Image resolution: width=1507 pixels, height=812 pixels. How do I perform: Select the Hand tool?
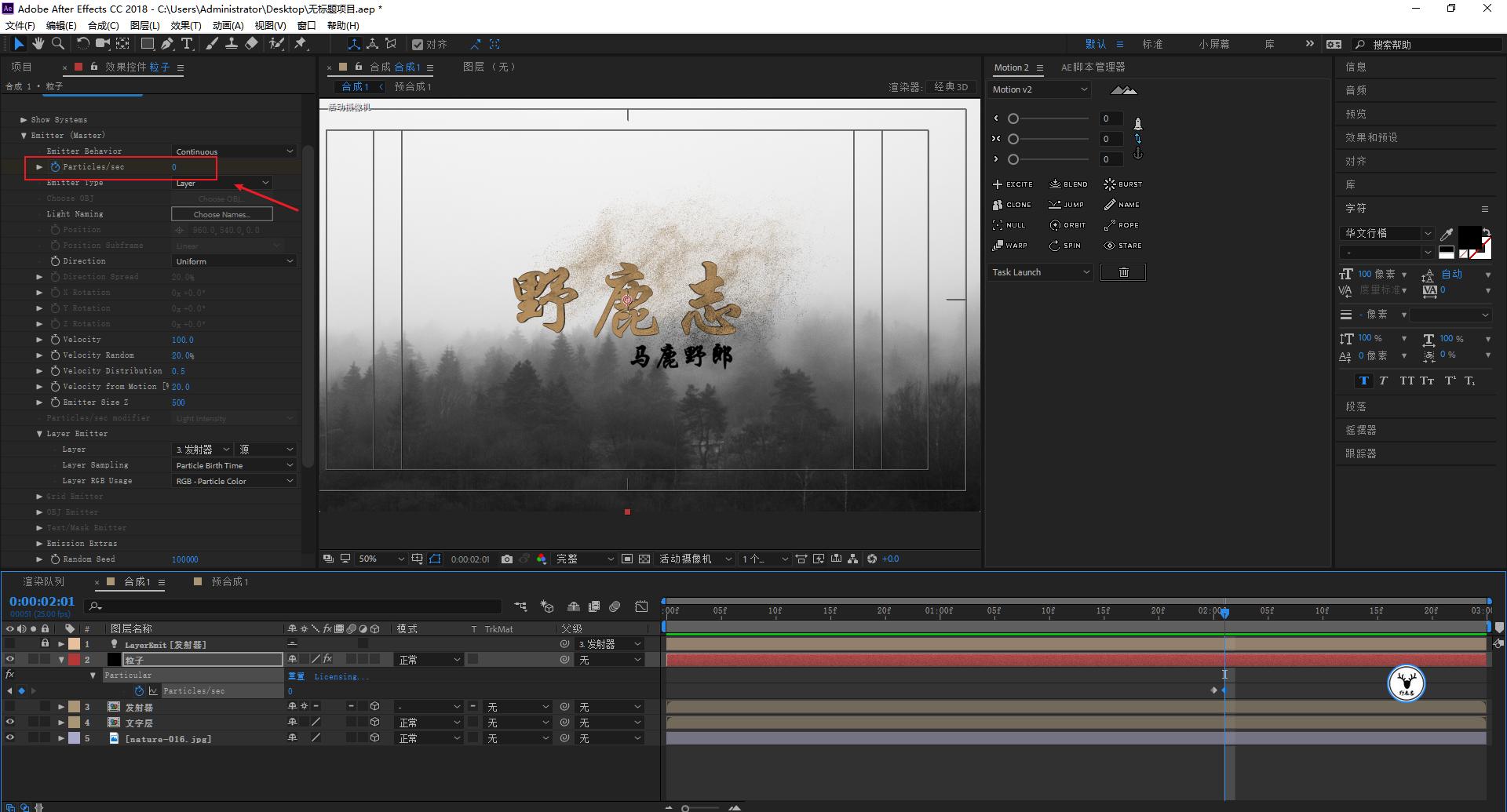(38, 44)
